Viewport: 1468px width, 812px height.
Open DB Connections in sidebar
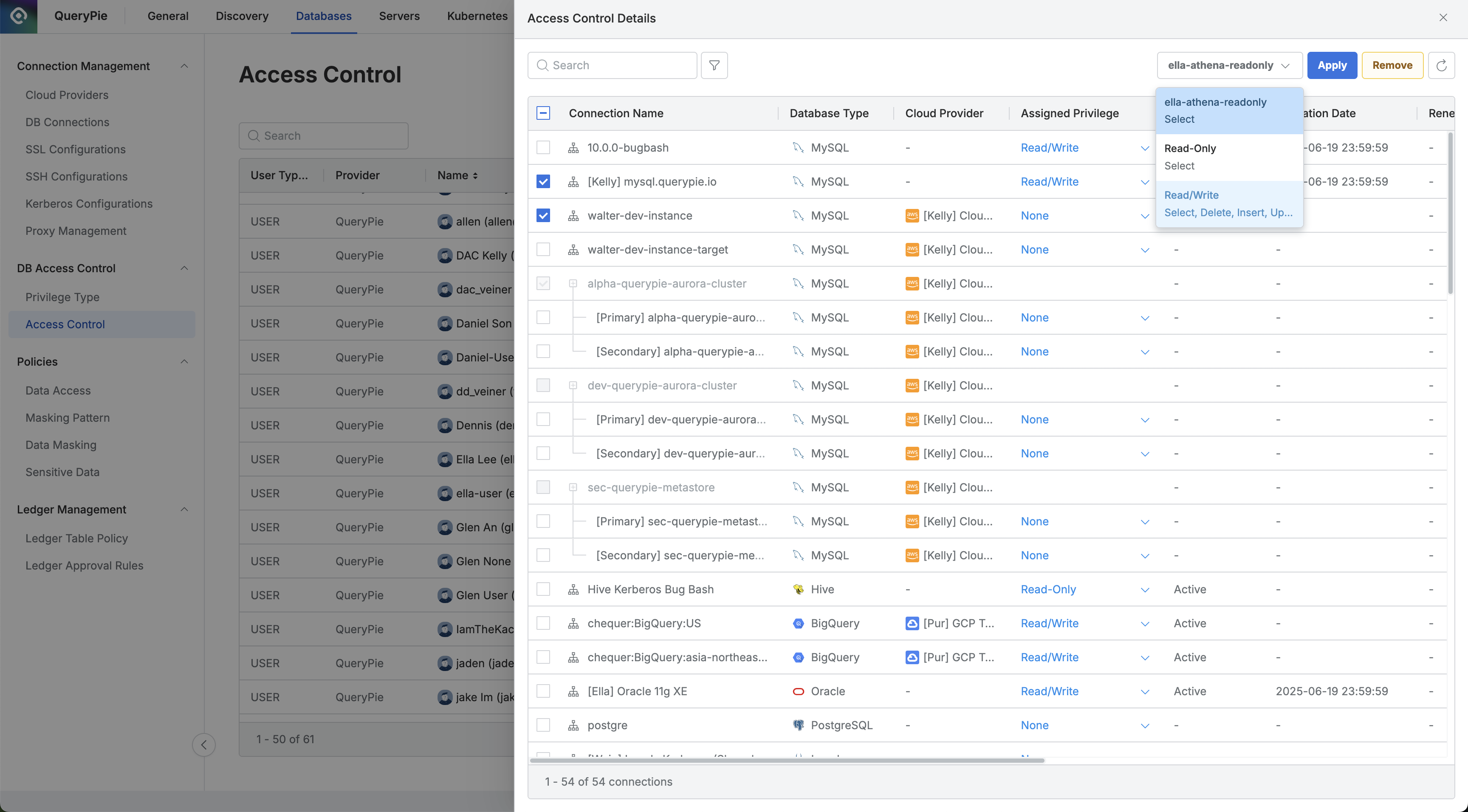coord(67,122)
